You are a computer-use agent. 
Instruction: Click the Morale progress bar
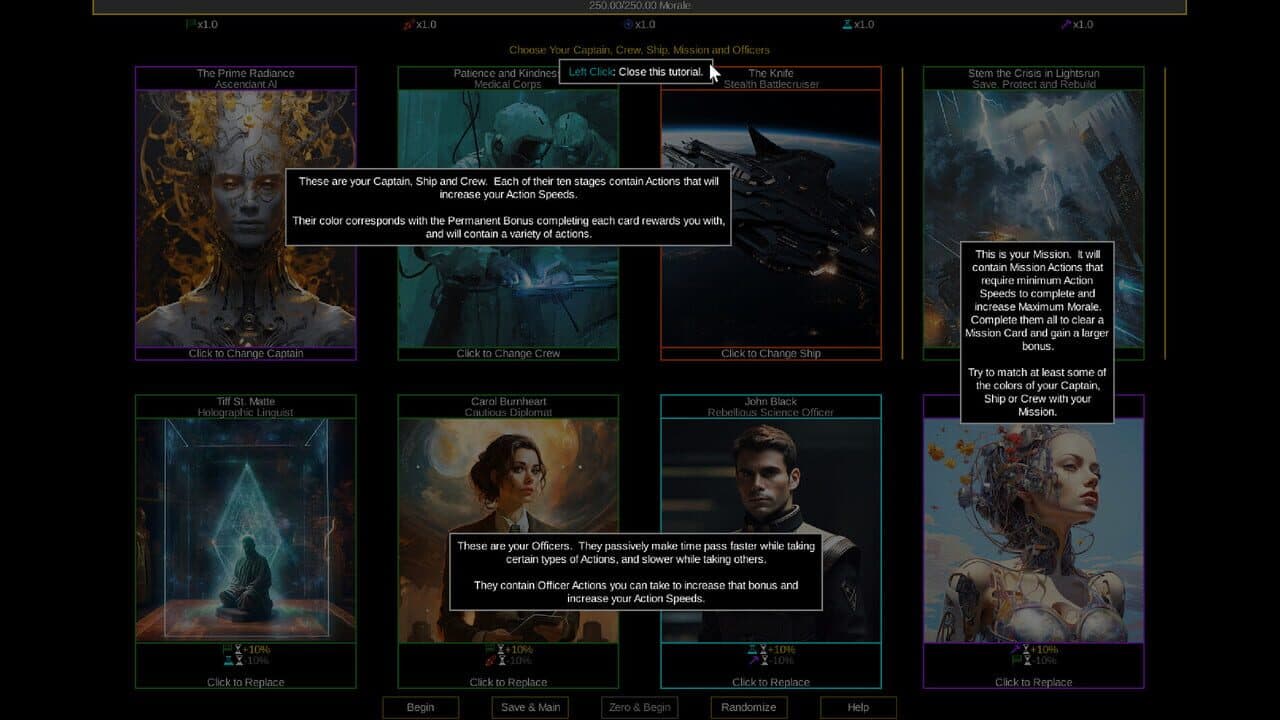(640, 6)
